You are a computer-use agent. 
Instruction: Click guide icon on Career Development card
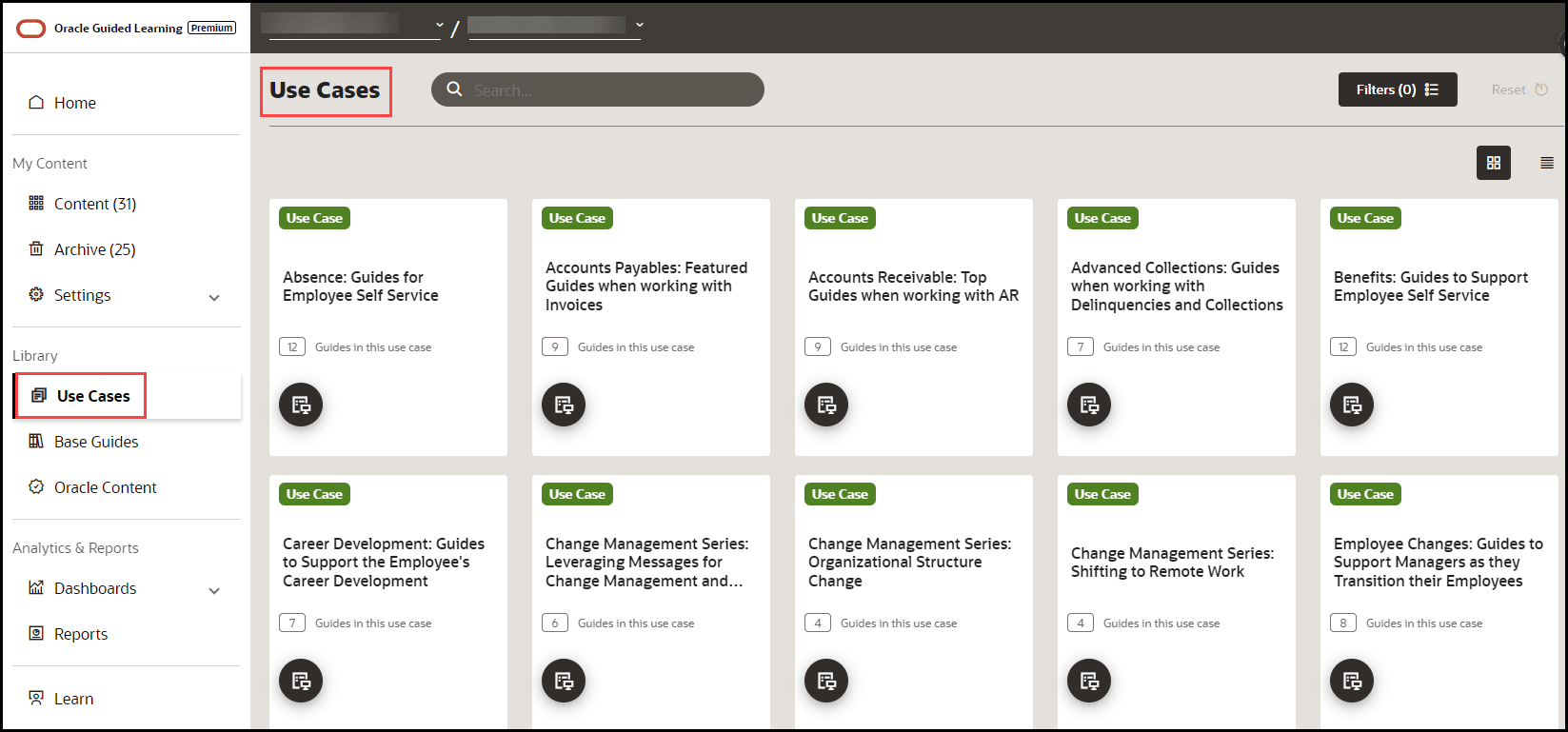[301, 681]
